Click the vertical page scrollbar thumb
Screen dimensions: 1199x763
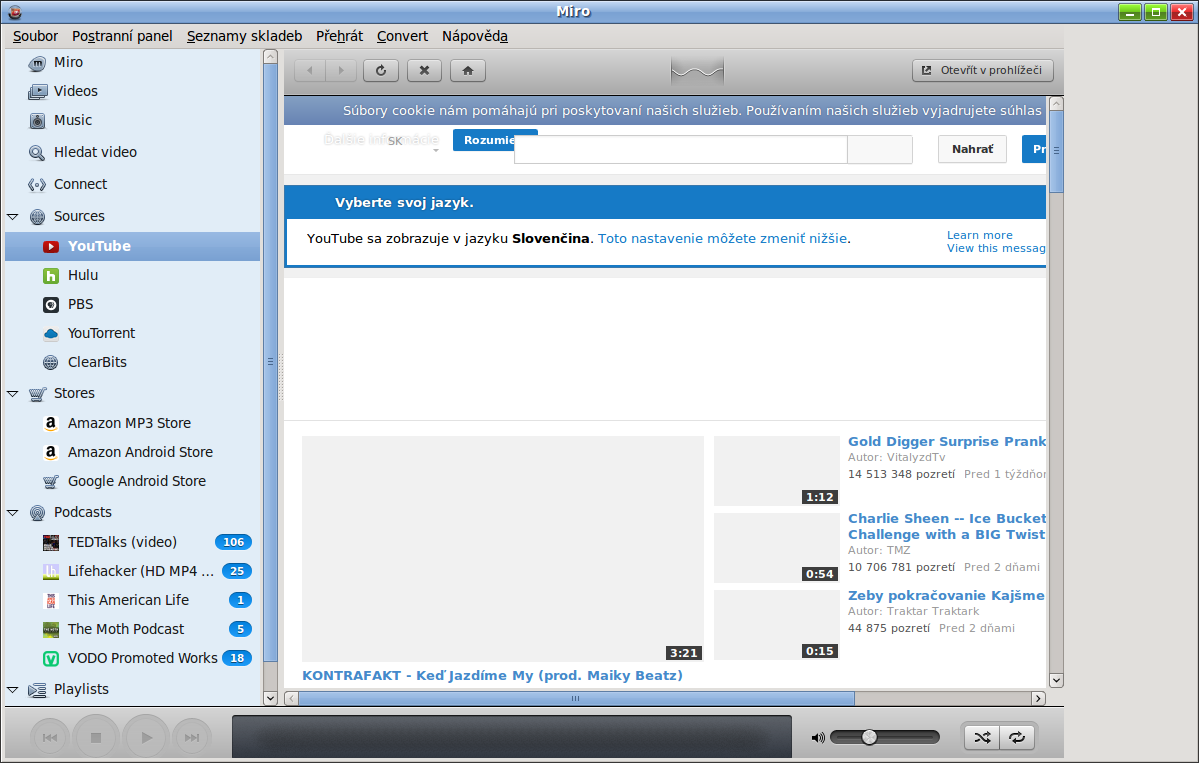coord(1056,151)
